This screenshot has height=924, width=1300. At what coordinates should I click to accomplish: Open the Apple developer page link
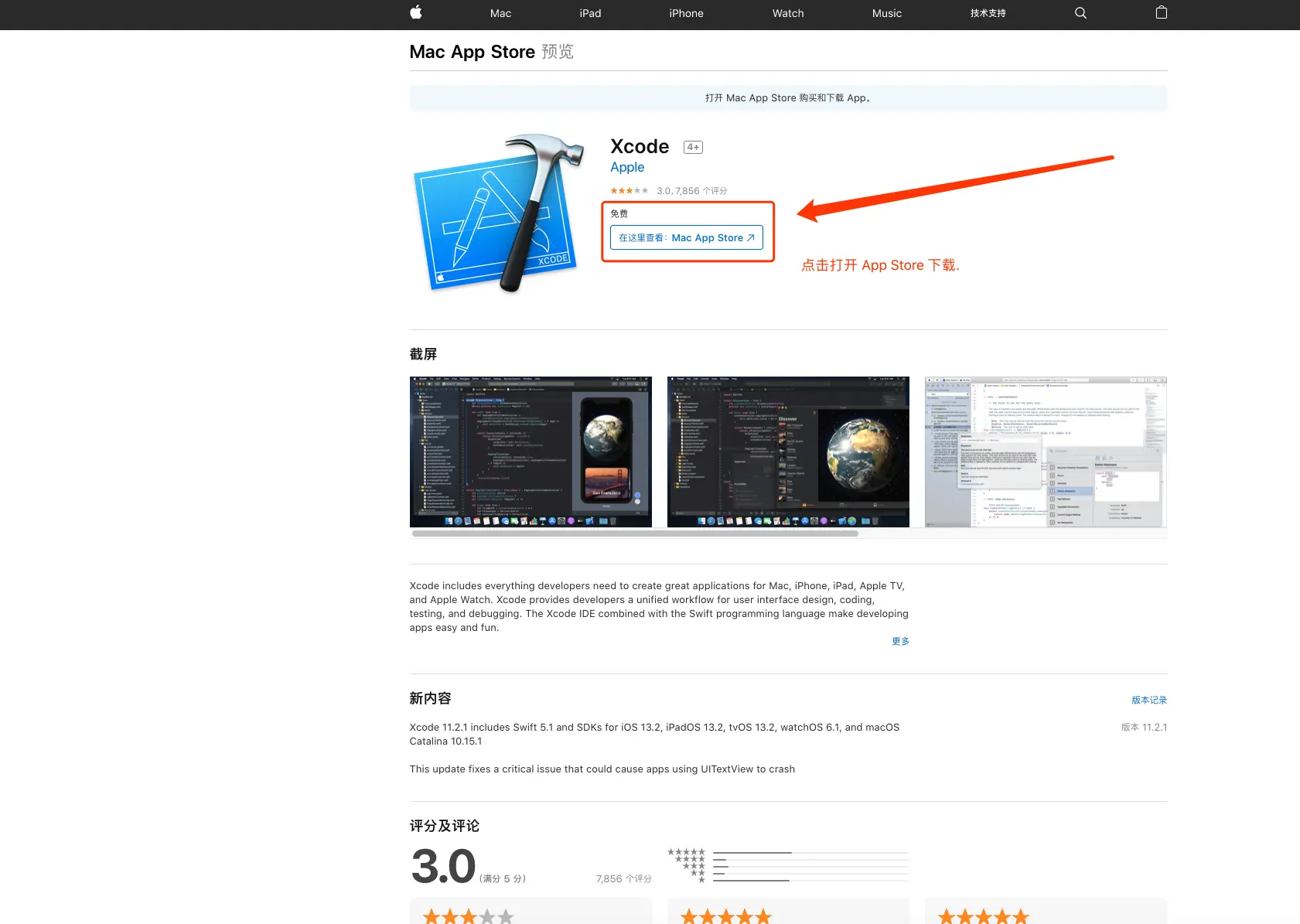pyautogui.click(x=626, y=167)
